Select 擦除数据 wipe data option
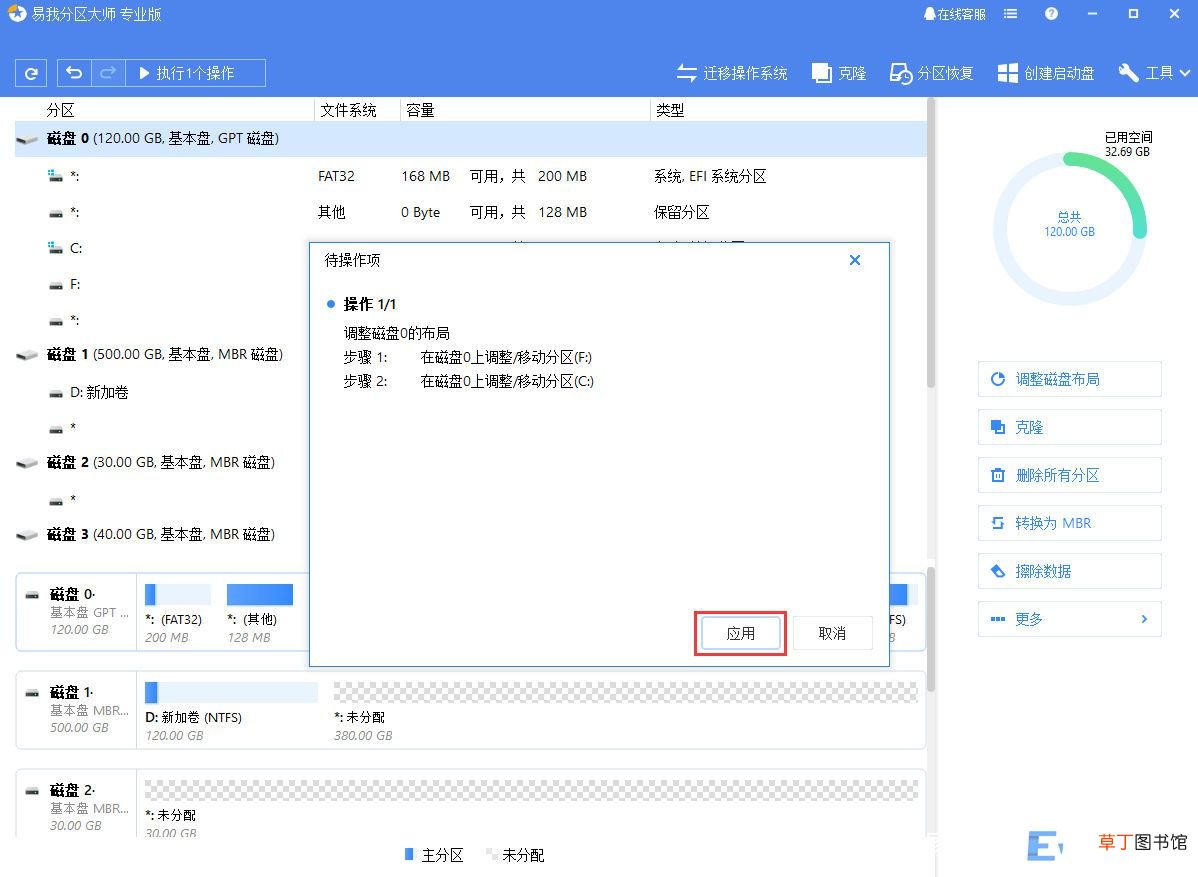Viewport: 1198px width, 877px height. click(1070, 571)
